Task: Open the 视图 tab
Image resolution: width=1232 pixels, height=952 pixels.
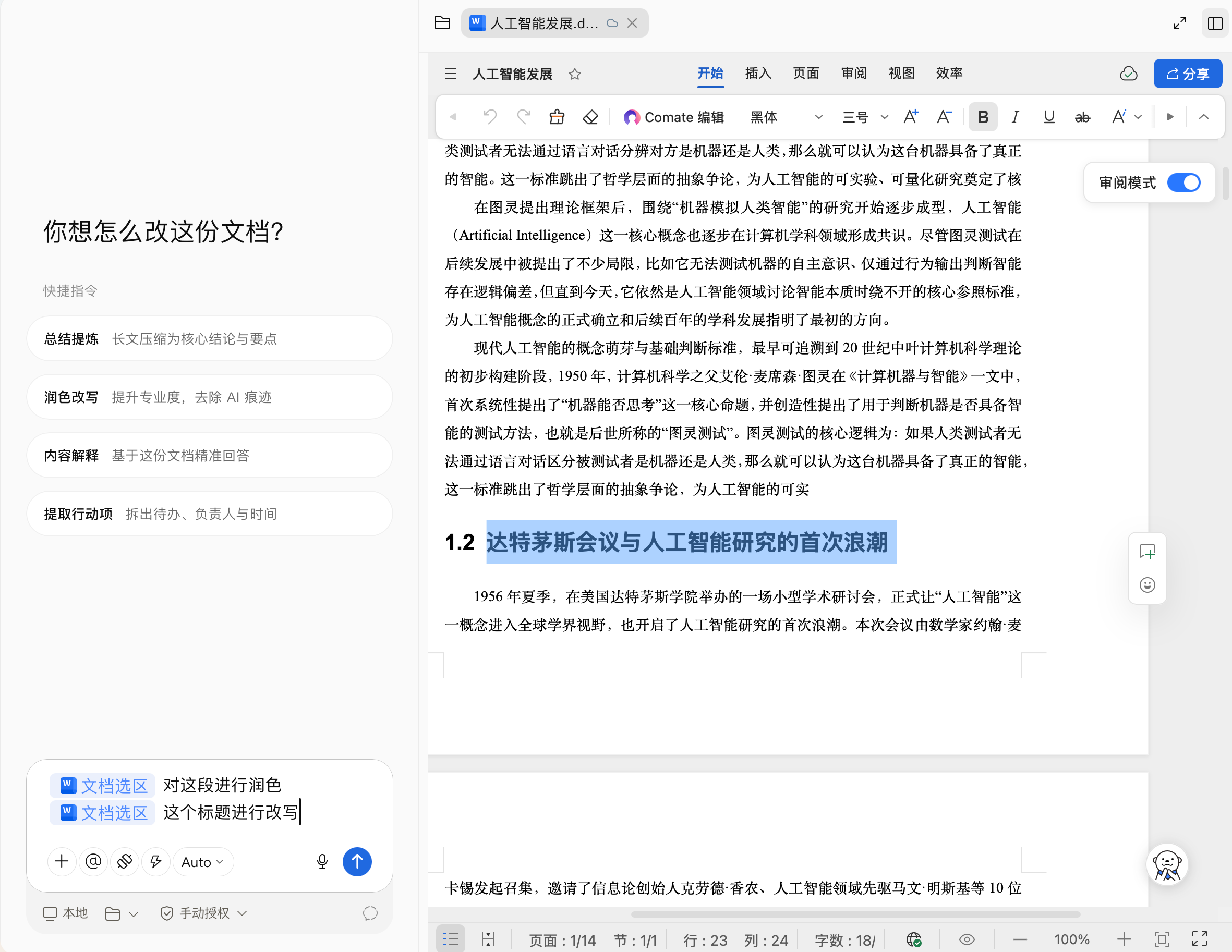Action: [901, 74]
